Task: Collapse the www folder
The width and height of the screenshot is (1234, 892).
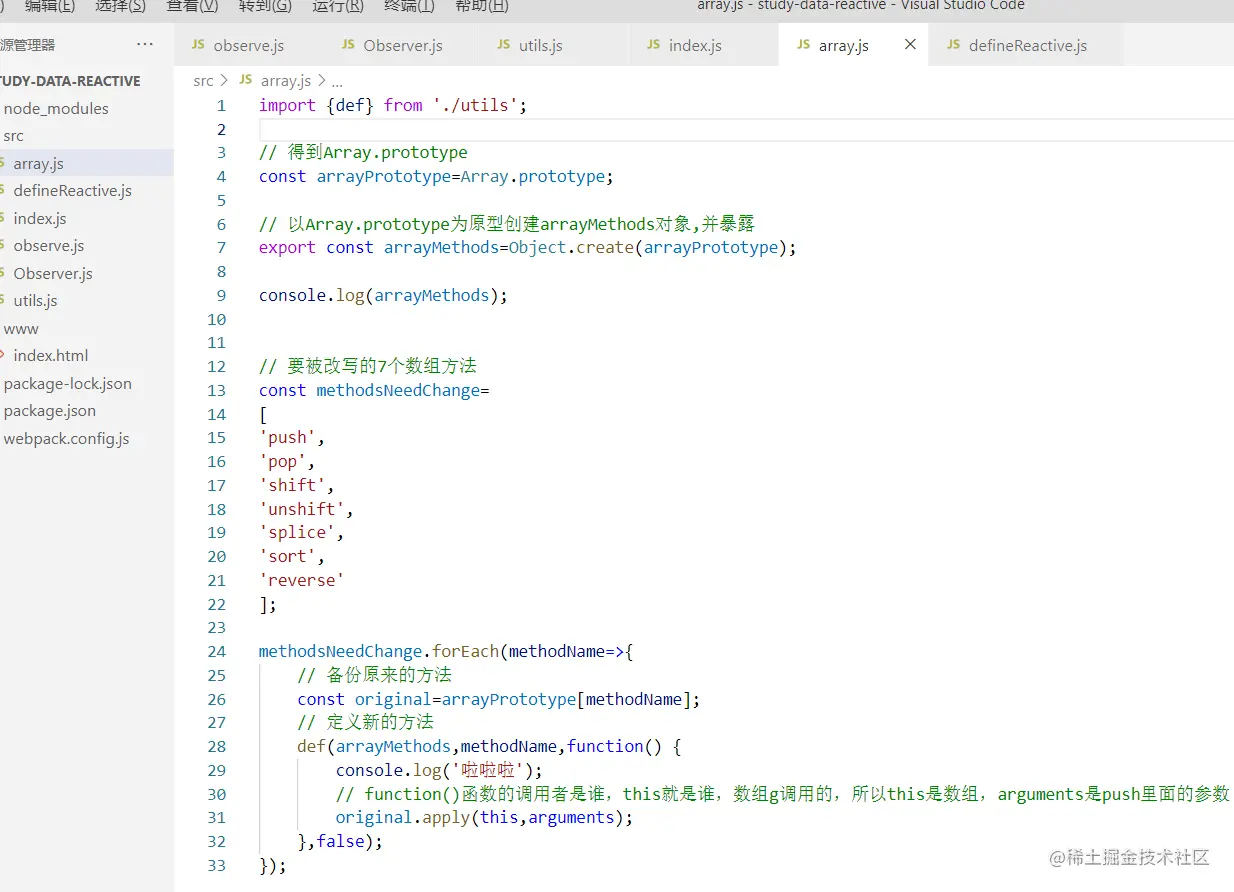Action: (21, 328)
